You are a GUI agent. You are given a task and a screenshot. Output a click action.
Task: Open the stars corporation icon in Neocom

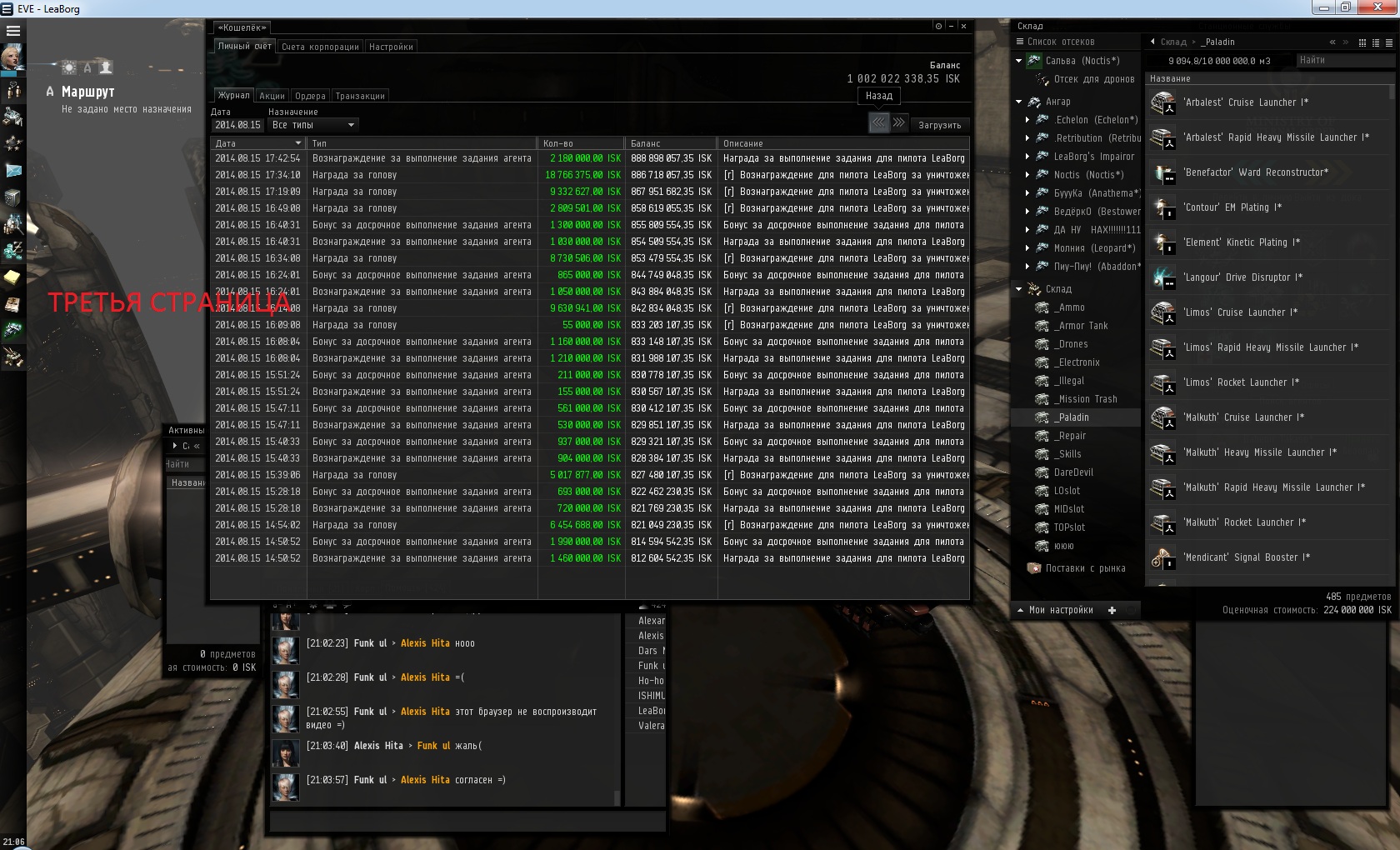coord(12,143)
